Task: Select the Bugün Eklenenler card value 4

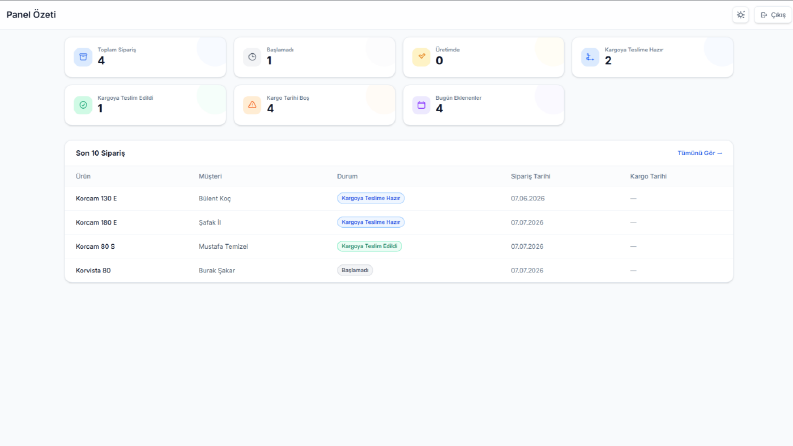Action: 439,109
